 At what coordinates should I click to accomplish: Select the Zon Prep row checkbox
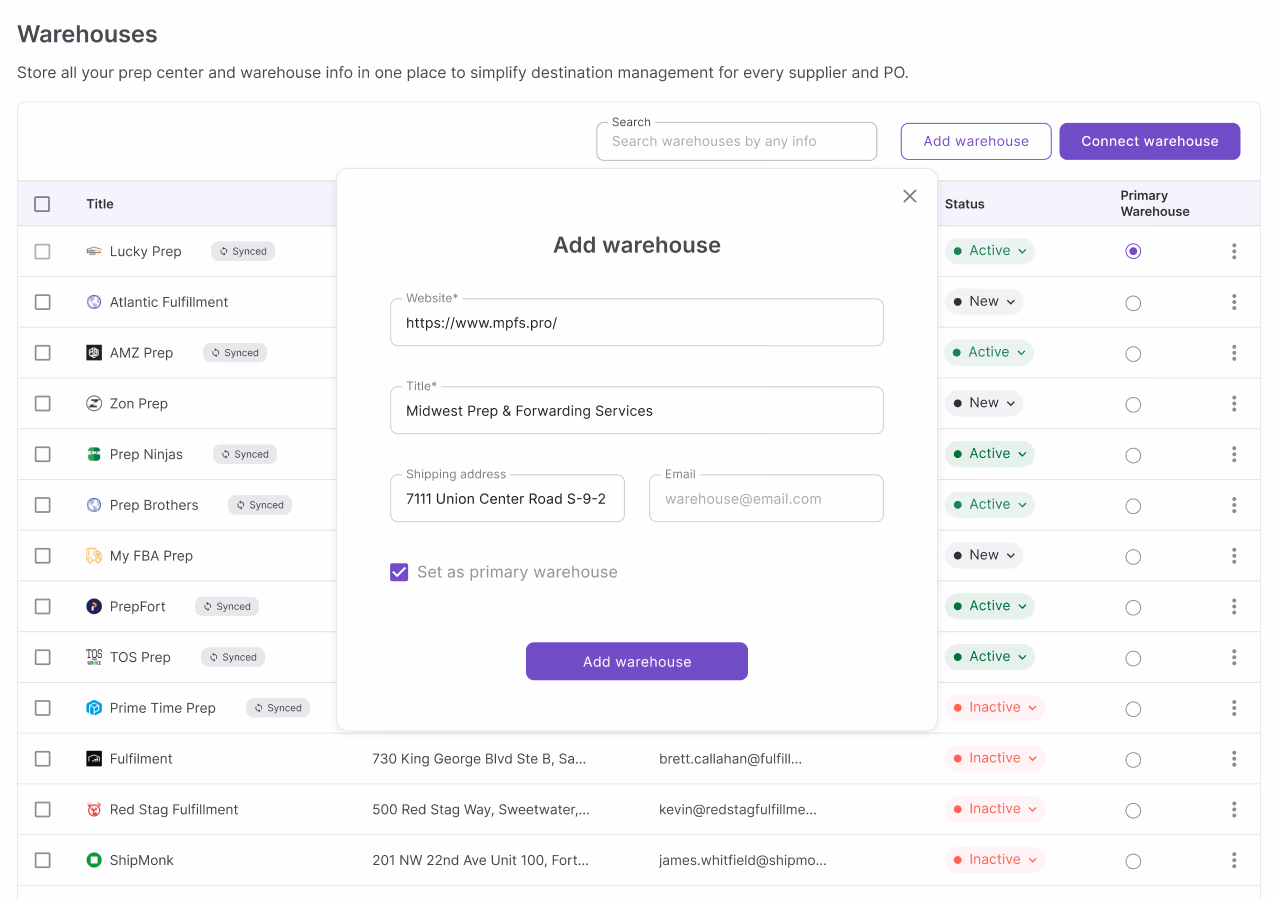42,404
